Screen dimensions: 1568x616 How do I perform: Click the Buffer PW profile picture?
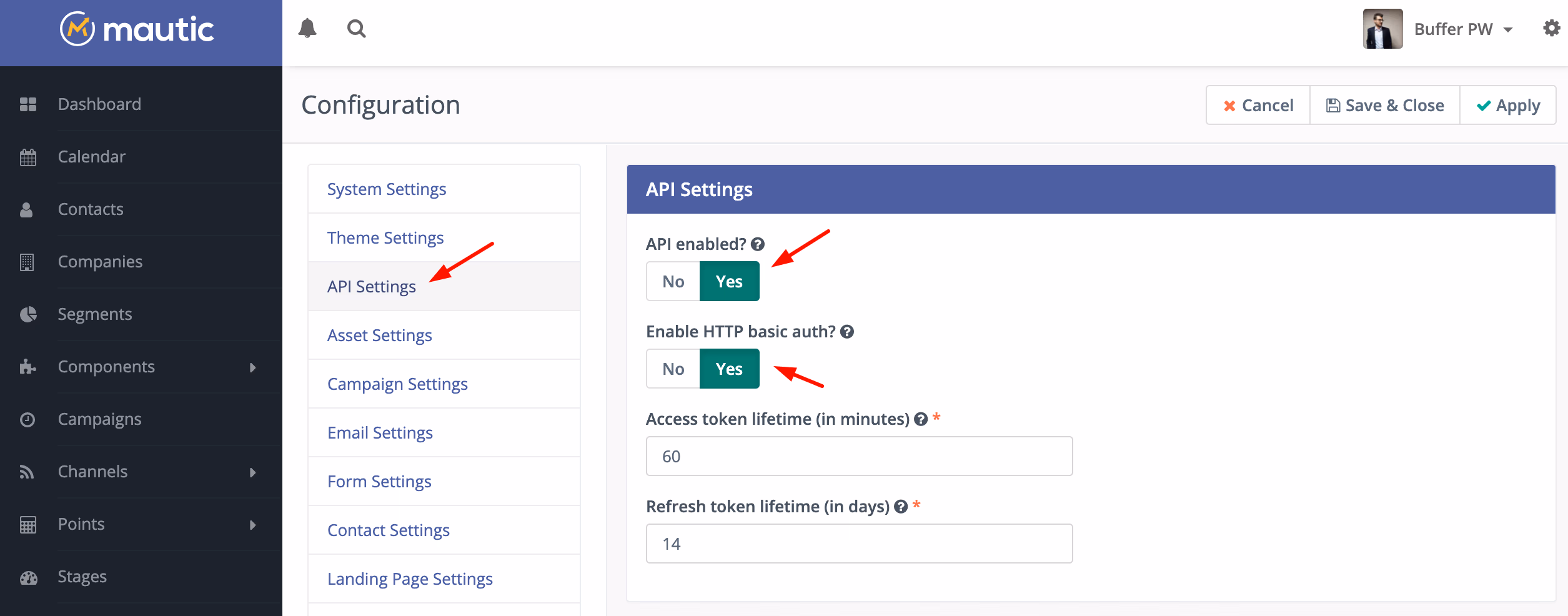(1382, 29)
